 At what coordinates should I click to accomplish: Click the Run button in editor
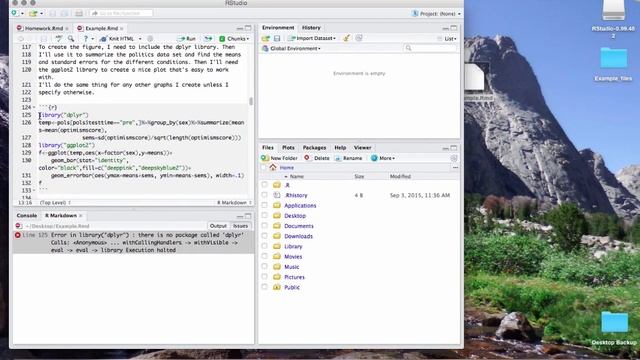tap(187, 38)
